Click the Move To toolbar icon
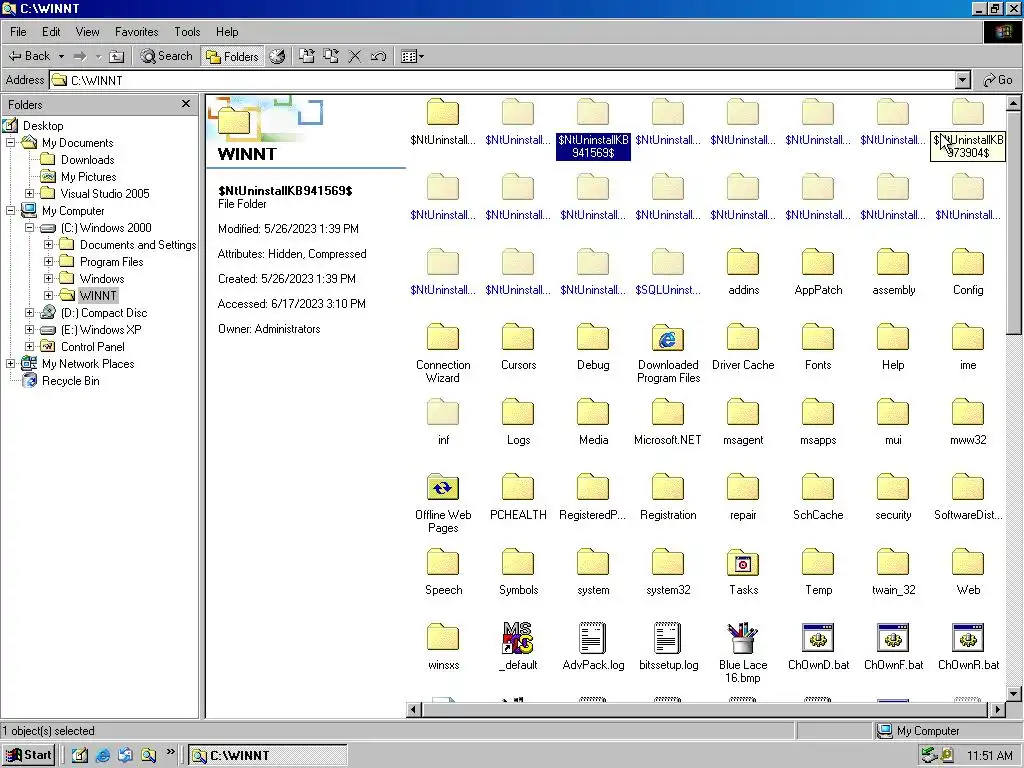 tap(306, 56)
